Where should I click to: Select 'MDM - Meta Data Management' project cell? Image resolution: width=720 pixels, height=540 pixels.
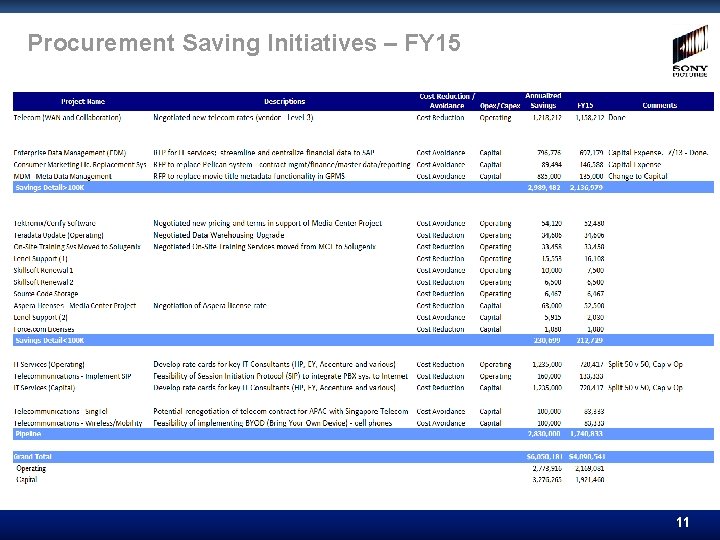point(62,176)
